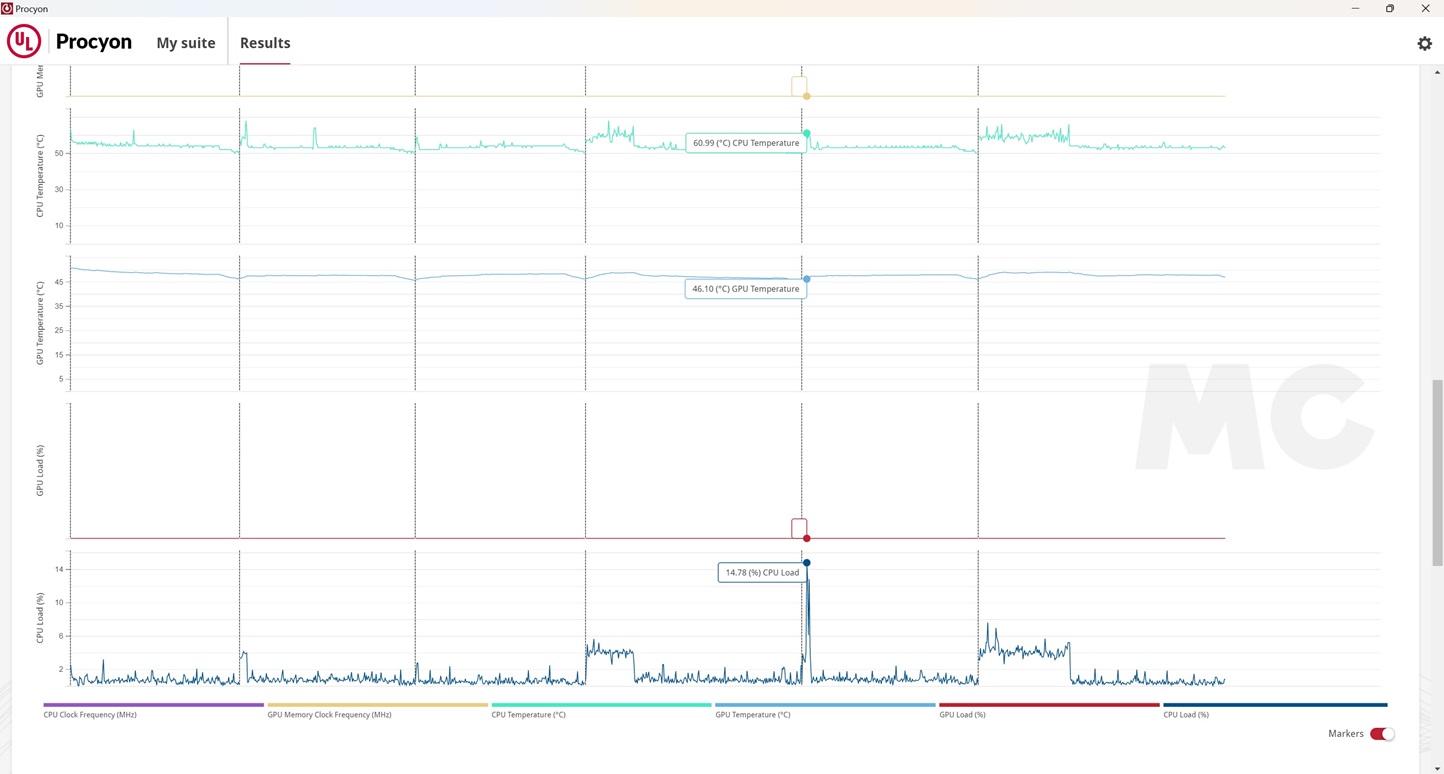Click the CPU Load peak data point

(x=806, y=563)
